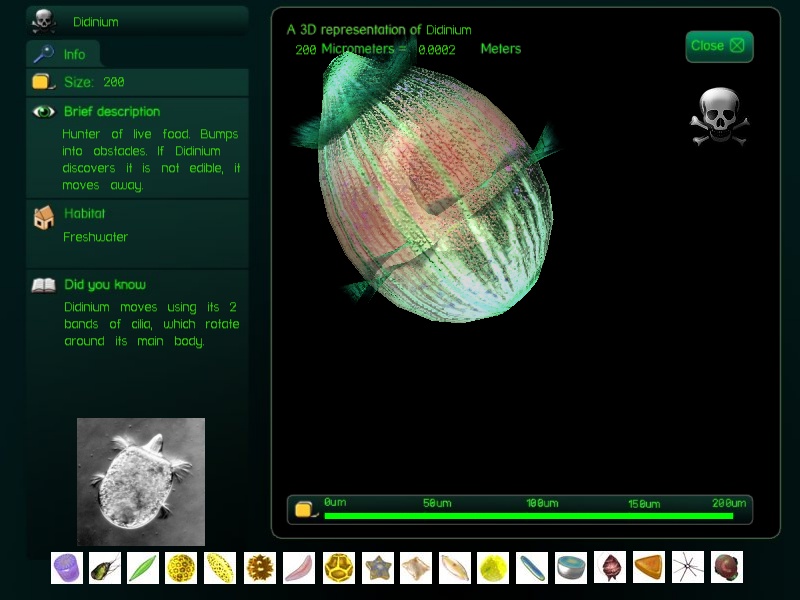Open the Didinium microscope photo
The image size is (800, 600).
coord(141,482)
